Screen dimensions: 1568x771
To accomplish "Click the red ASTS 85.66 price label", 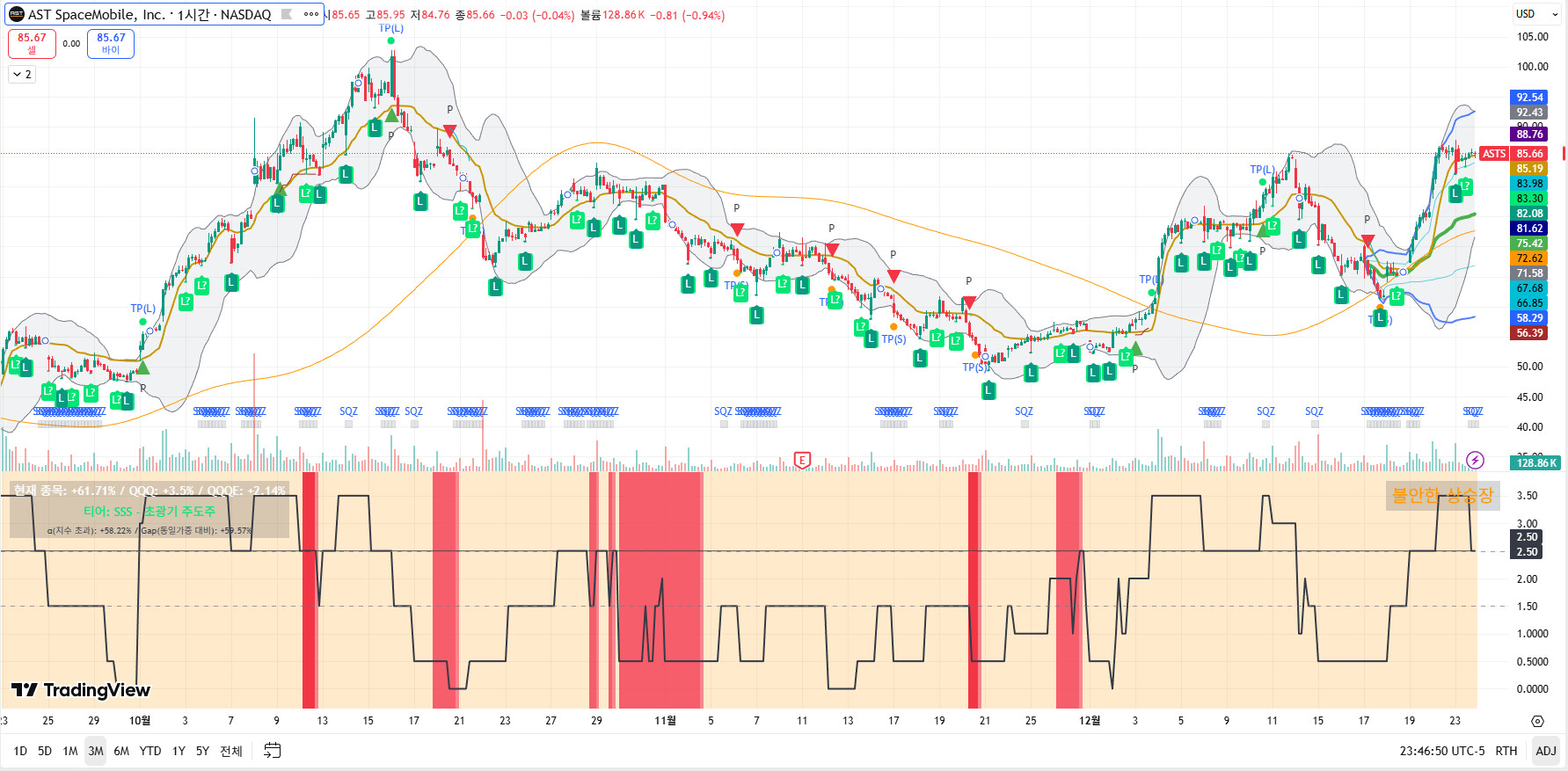I will pos(1513,154).
